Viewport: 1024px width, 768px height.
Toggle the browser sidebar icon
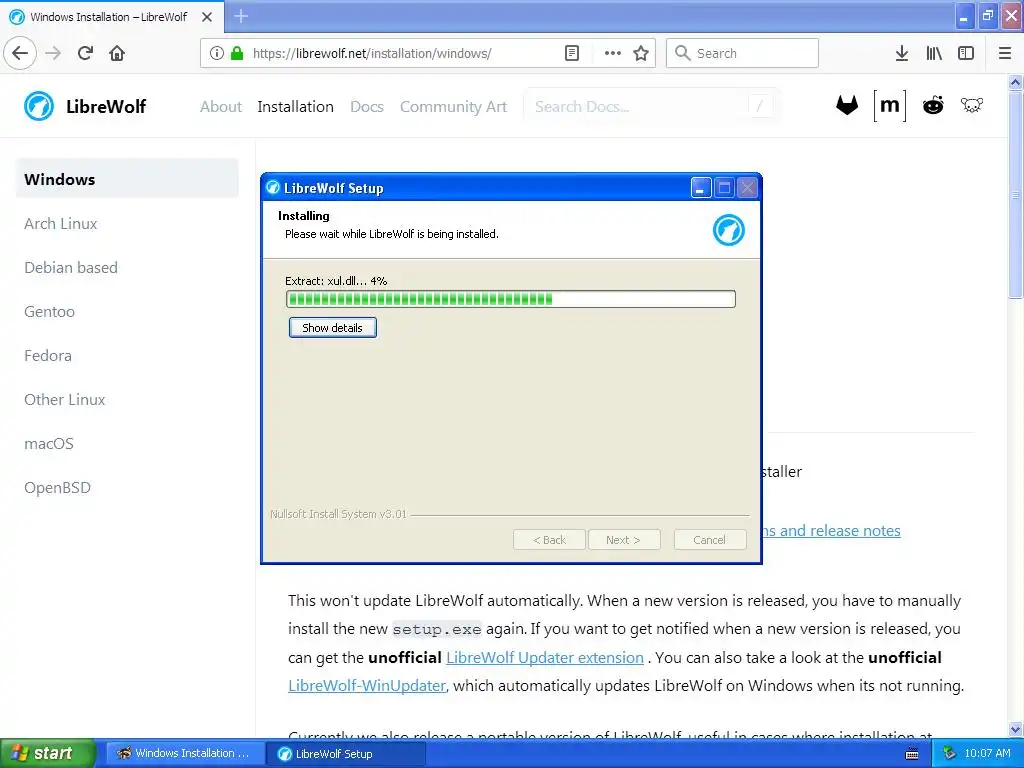click(966, 53)
